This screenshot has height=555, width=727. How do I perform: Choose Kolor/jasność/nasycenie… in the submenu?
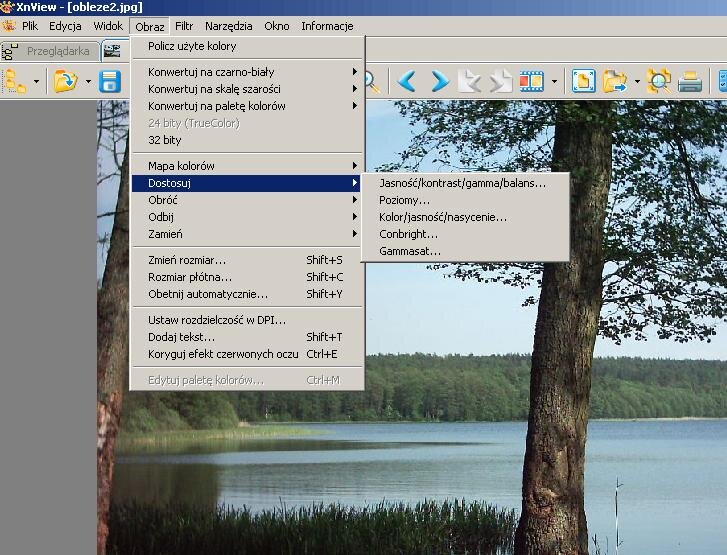pos(465,217)
